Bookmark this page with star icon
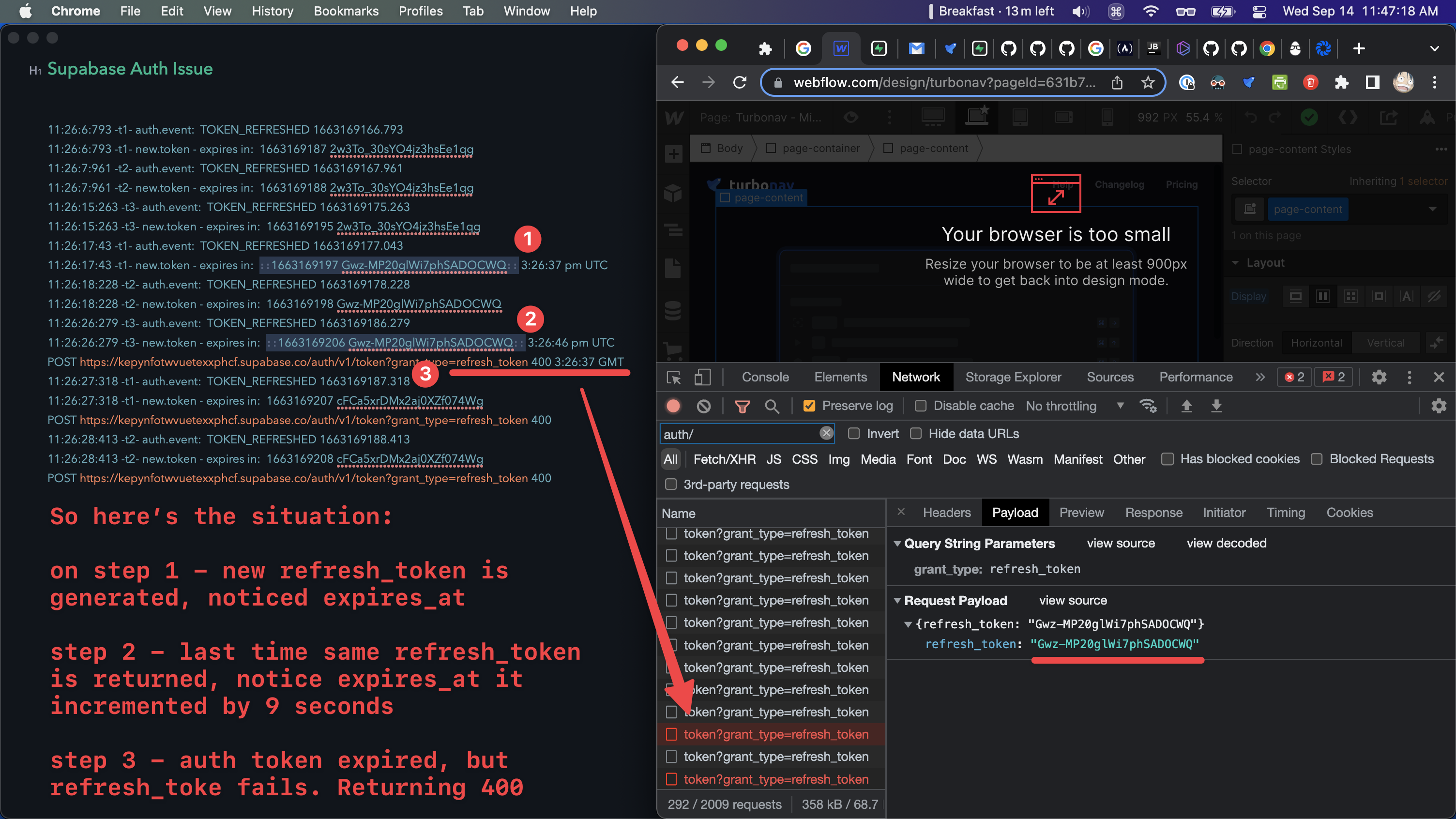 coord(1147,82)
